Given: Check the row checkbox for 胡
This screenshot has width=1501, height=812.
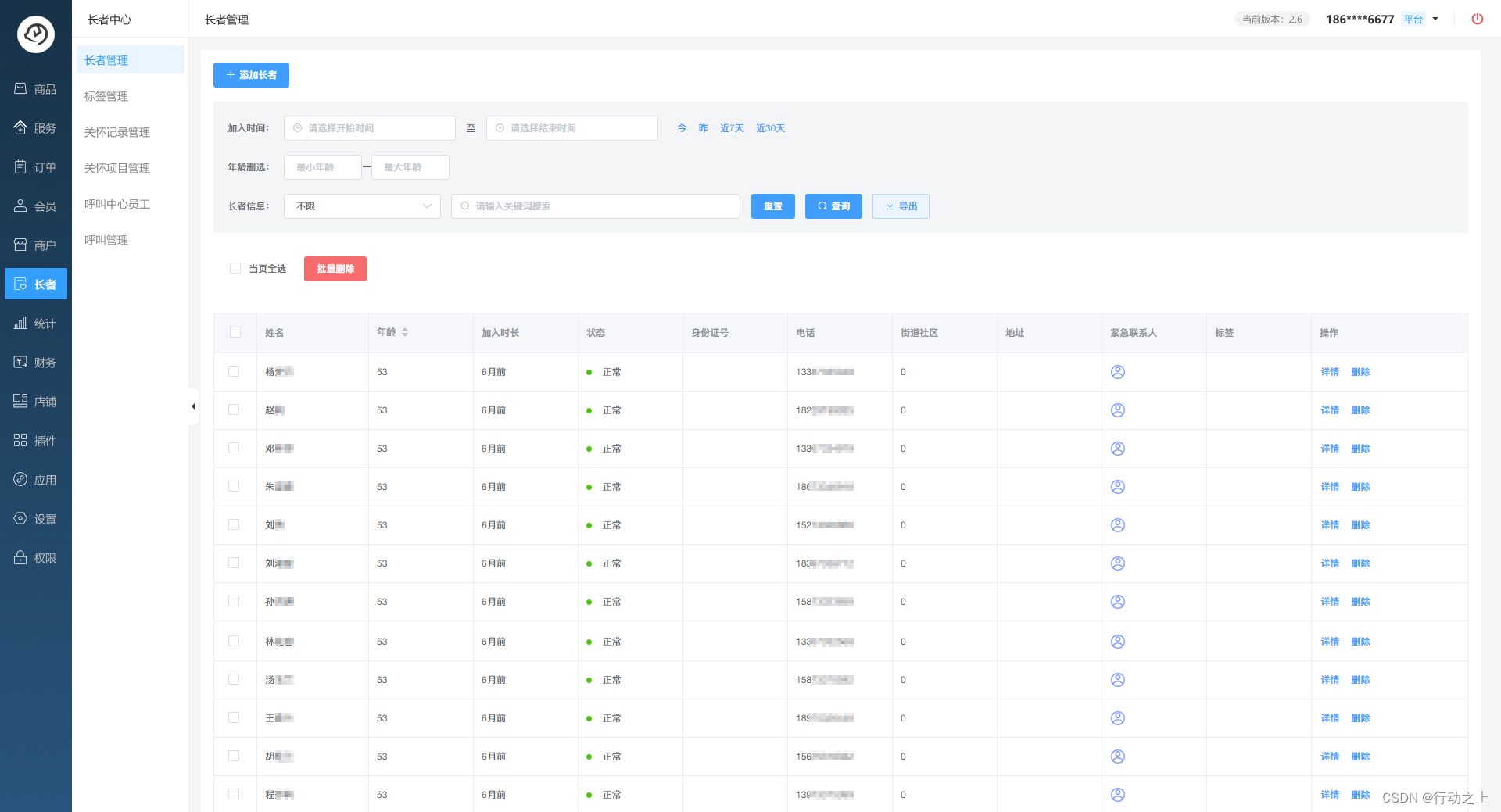Looking at the screenshot, I should pos(234,756).
